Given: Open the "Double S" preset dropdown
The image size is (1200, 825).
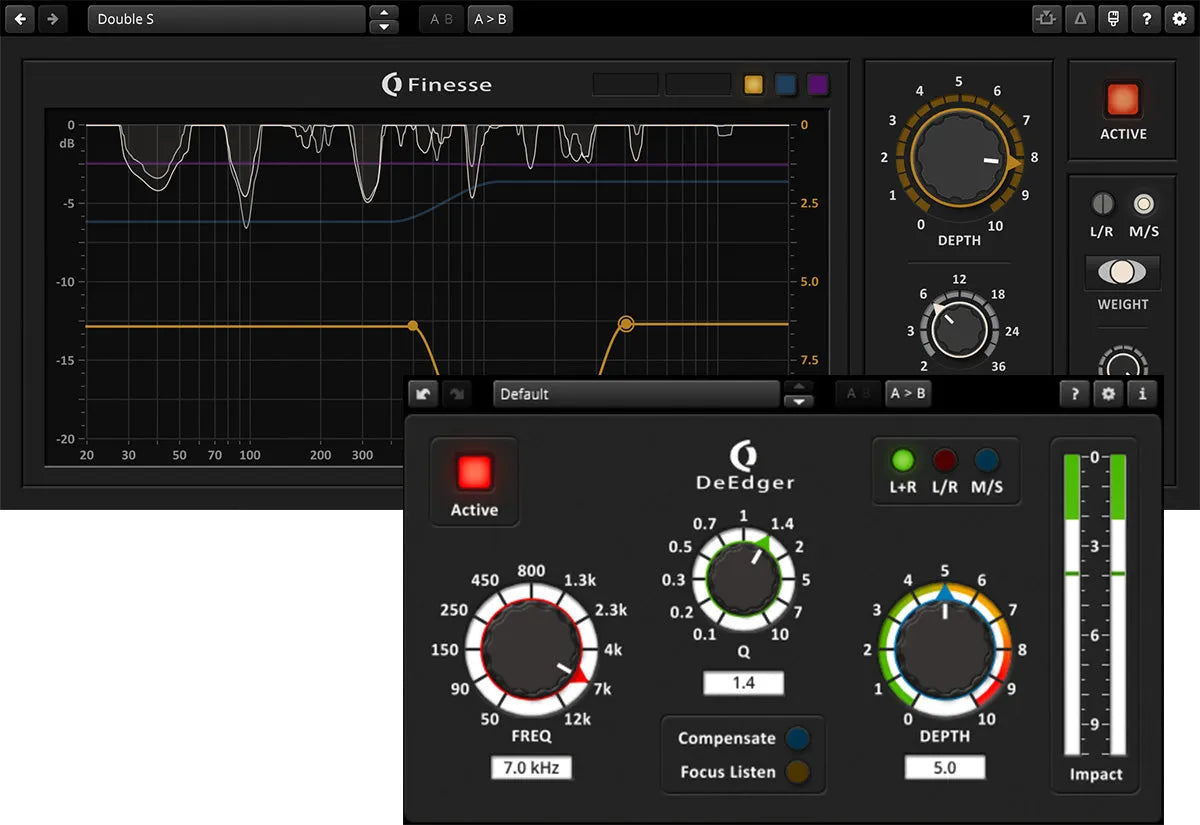Looking at the screenshot, I should (225, 18).
